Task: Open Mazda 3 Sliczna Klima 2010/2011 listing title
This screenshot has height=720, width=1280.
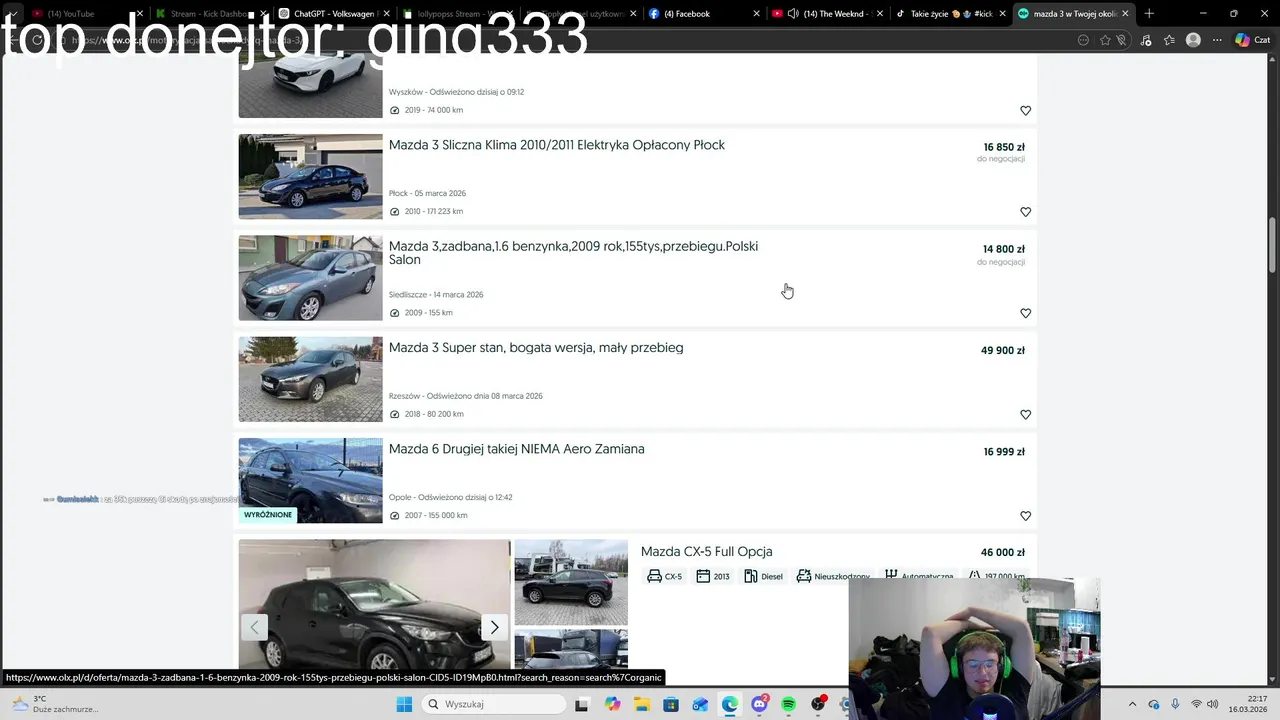Action: [x=556, y=145]
